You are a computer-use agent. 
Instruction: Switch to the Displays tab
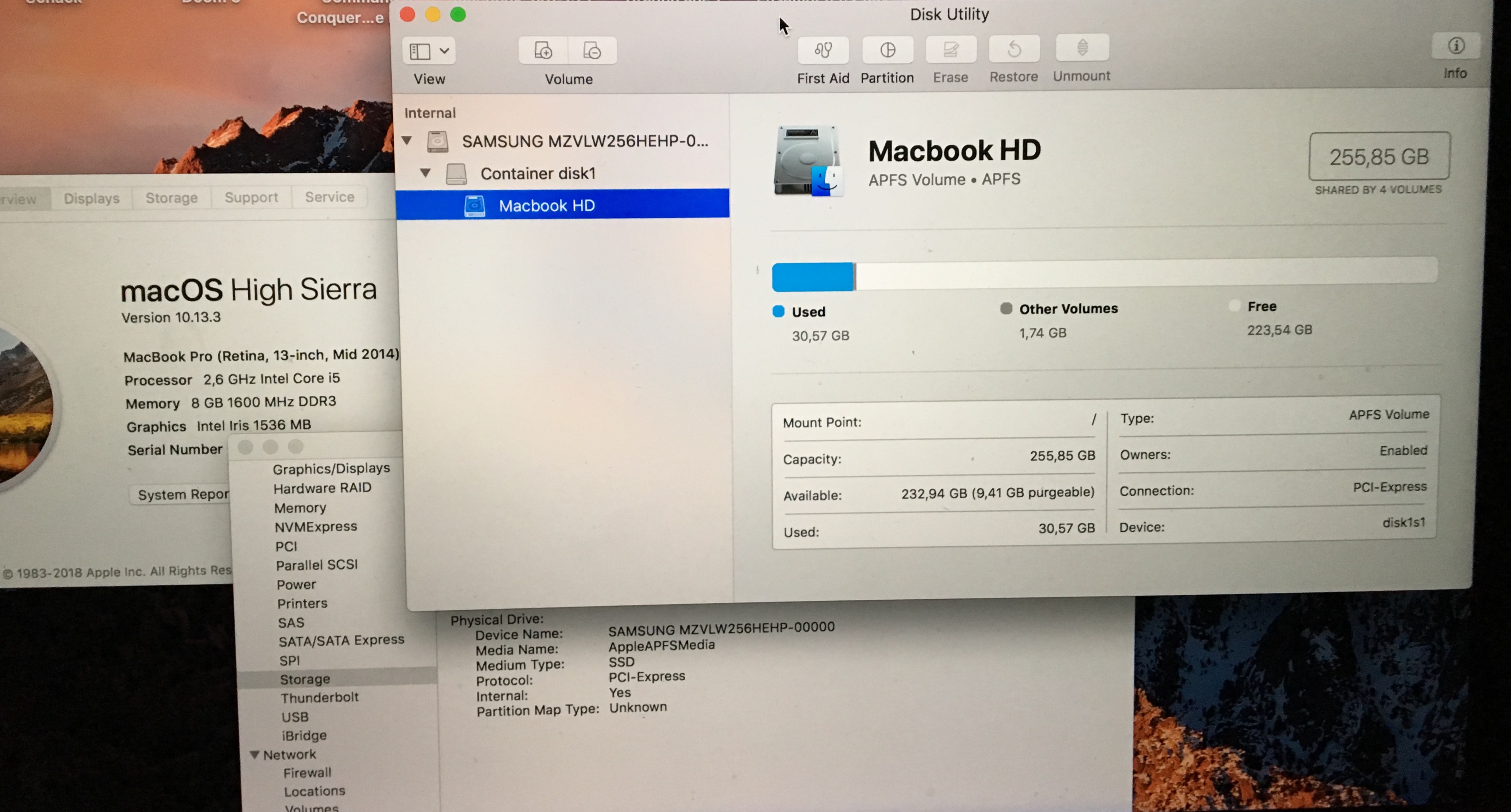pos(92,198)
